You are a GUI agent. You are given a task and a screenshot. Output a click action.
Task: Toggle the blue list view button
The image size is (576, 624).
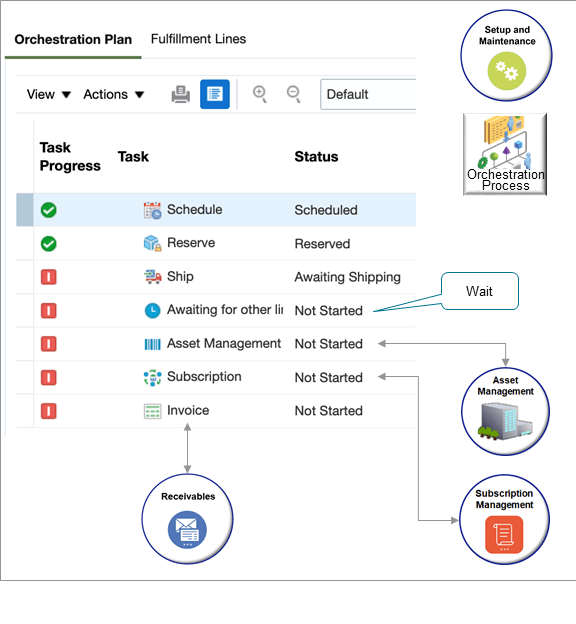click(215, 94)
